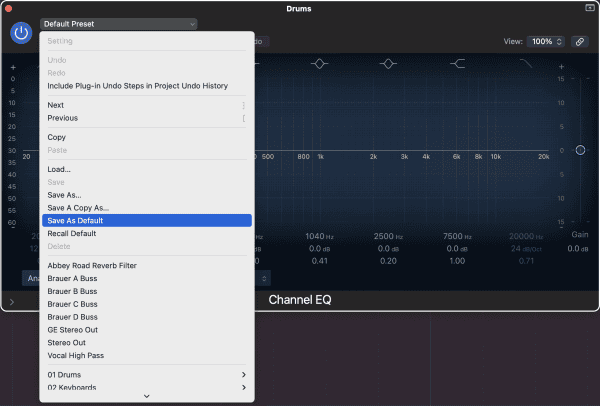This screenshot has height=406, width=600.
Task: Click the 0.0 dB gain under 1040 Hz
Action: (320, 249)
